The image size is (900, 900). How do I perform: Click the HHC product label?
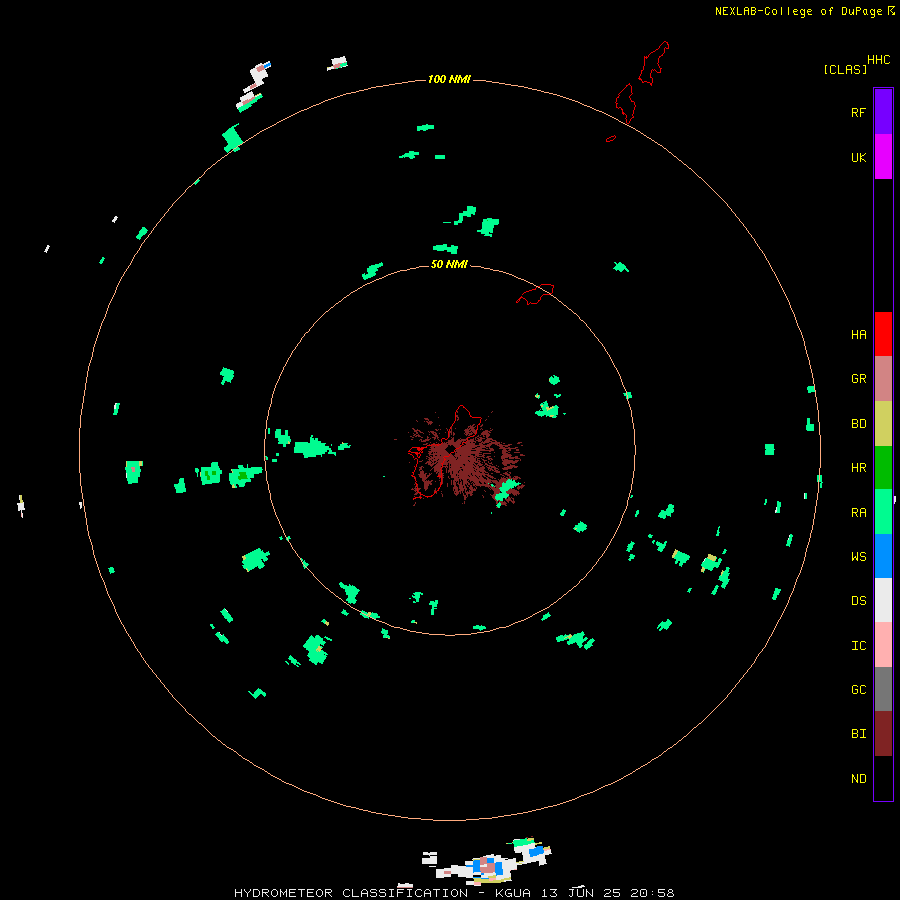[x=878, y=60]
